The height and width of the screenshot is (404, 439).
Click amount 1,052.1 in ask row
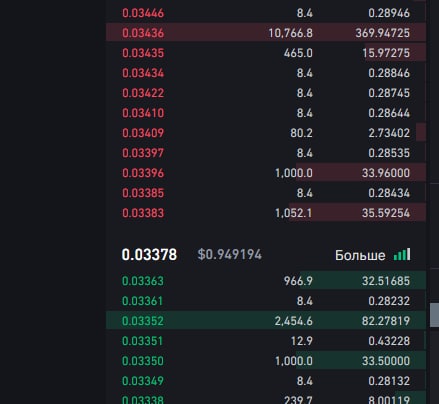click(x=294, y=213)
